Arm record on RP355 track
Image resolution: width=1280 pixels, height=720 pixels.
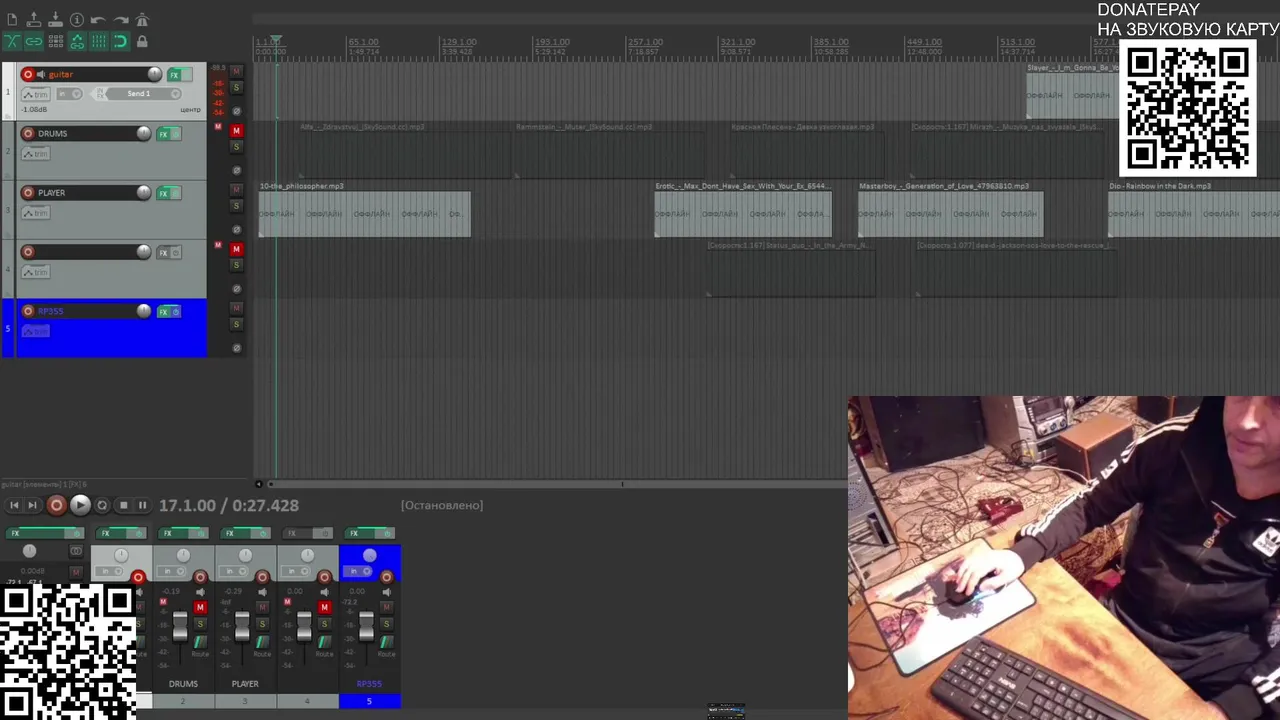tap(28, 310)
